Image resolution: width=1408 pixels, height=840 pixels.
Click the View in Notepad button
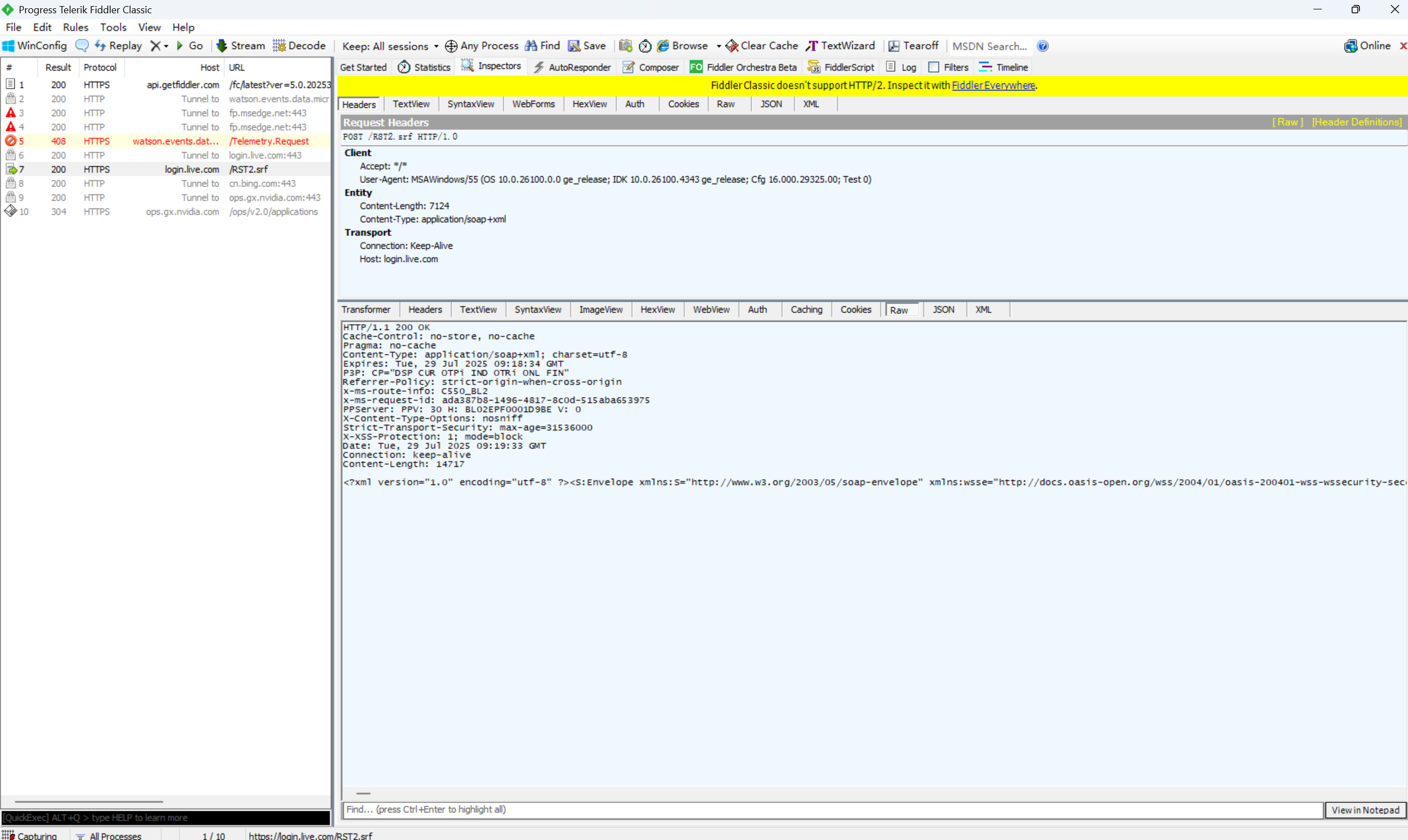click(1365, 810)
